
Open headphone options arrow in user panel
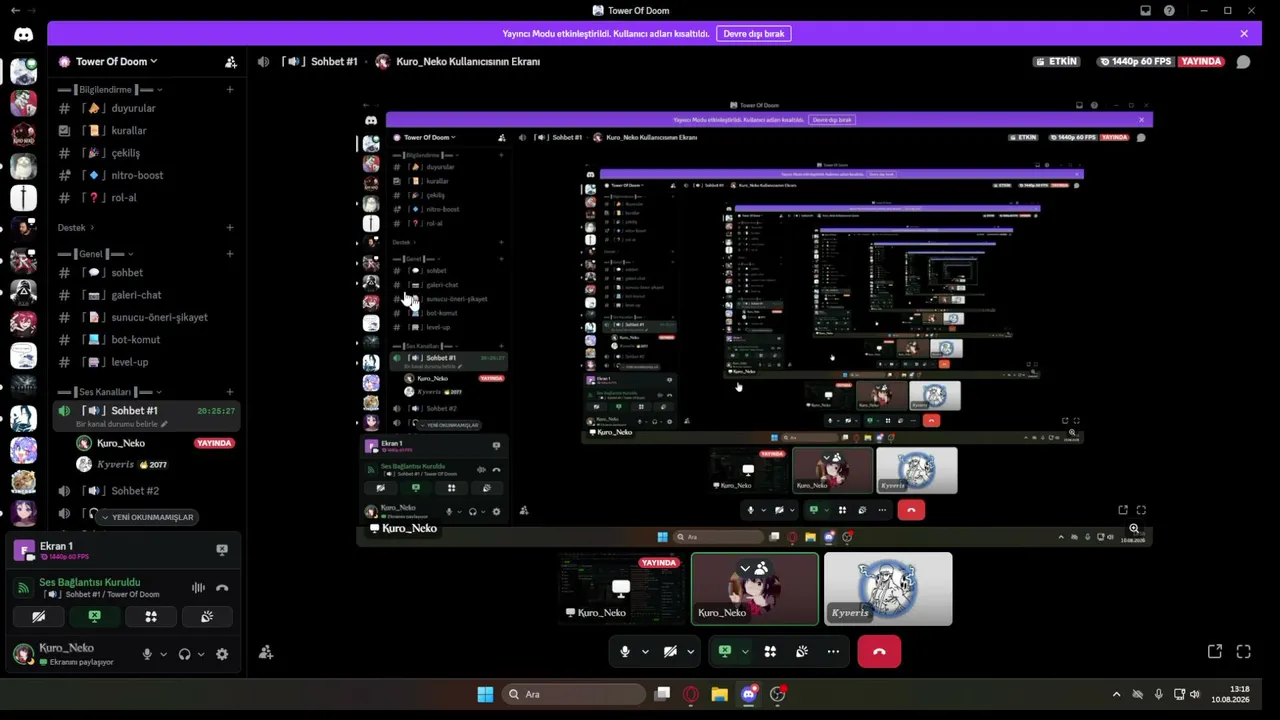point(201,654)
